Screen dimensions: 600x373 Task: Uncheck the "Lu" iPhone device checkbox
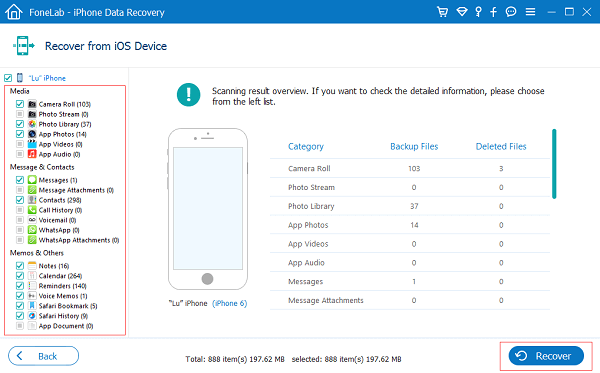pyautogui.click(x=8, y=78)
